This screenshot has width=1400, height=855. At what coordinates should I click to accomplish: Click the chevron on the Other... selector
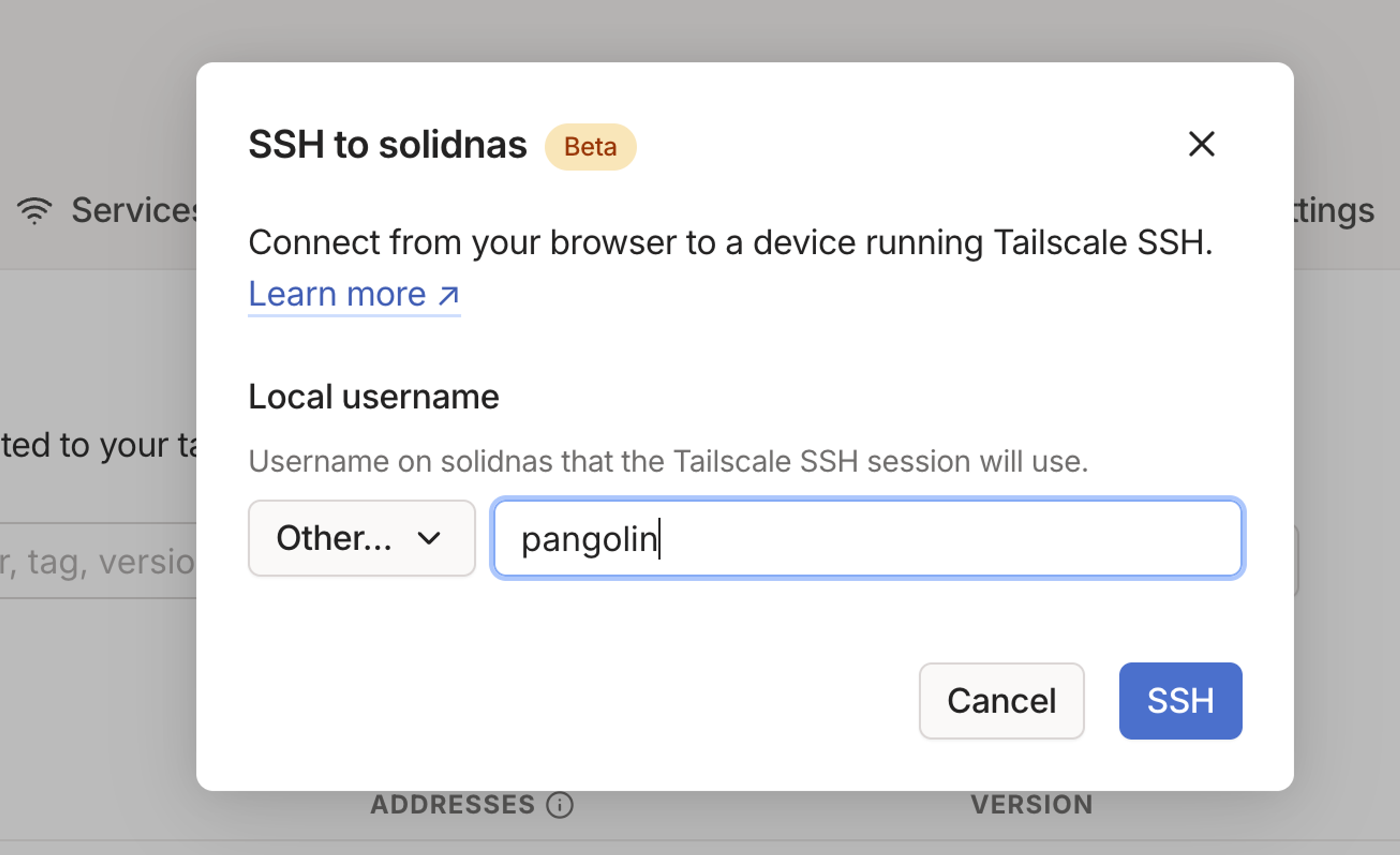click(429, 538)
